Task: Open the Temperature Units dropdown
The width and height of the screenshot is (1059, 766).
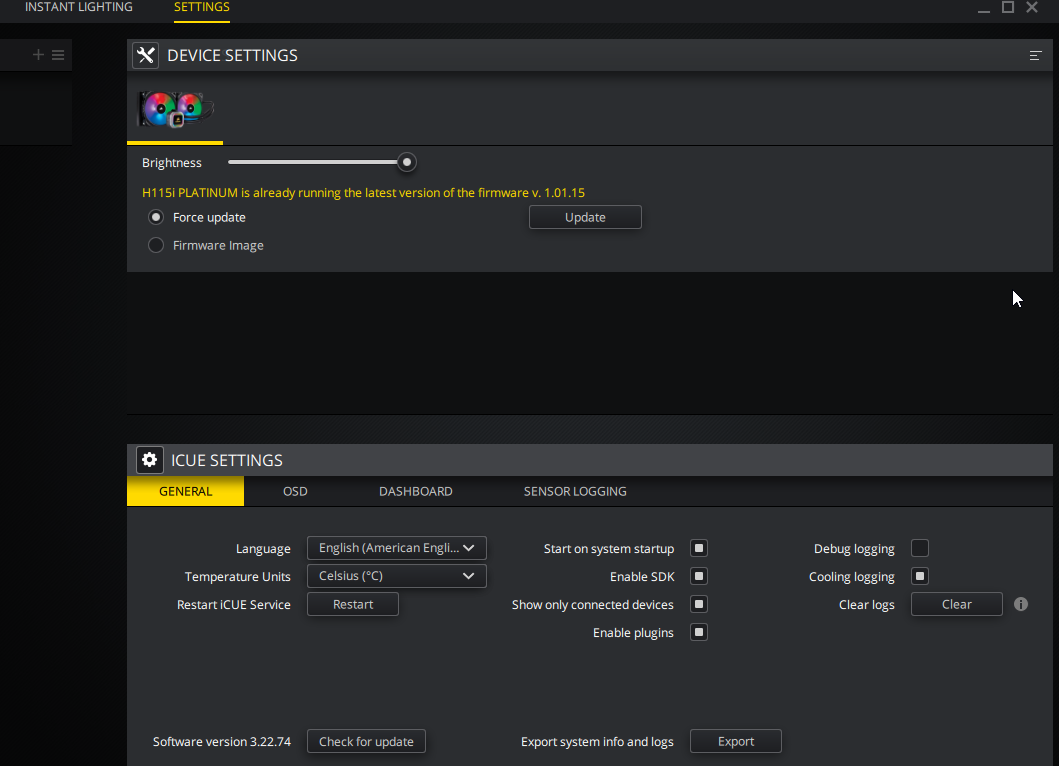Action: coord(396,576)
